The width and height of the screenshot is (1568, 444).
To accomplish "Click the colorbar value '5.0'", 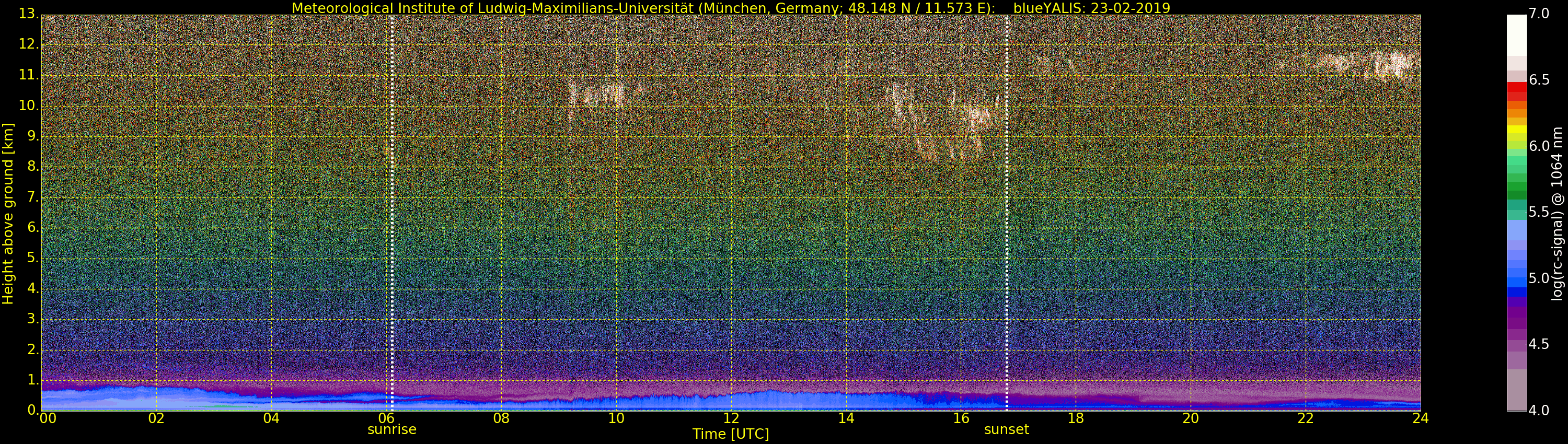I will pos(1539,278).
